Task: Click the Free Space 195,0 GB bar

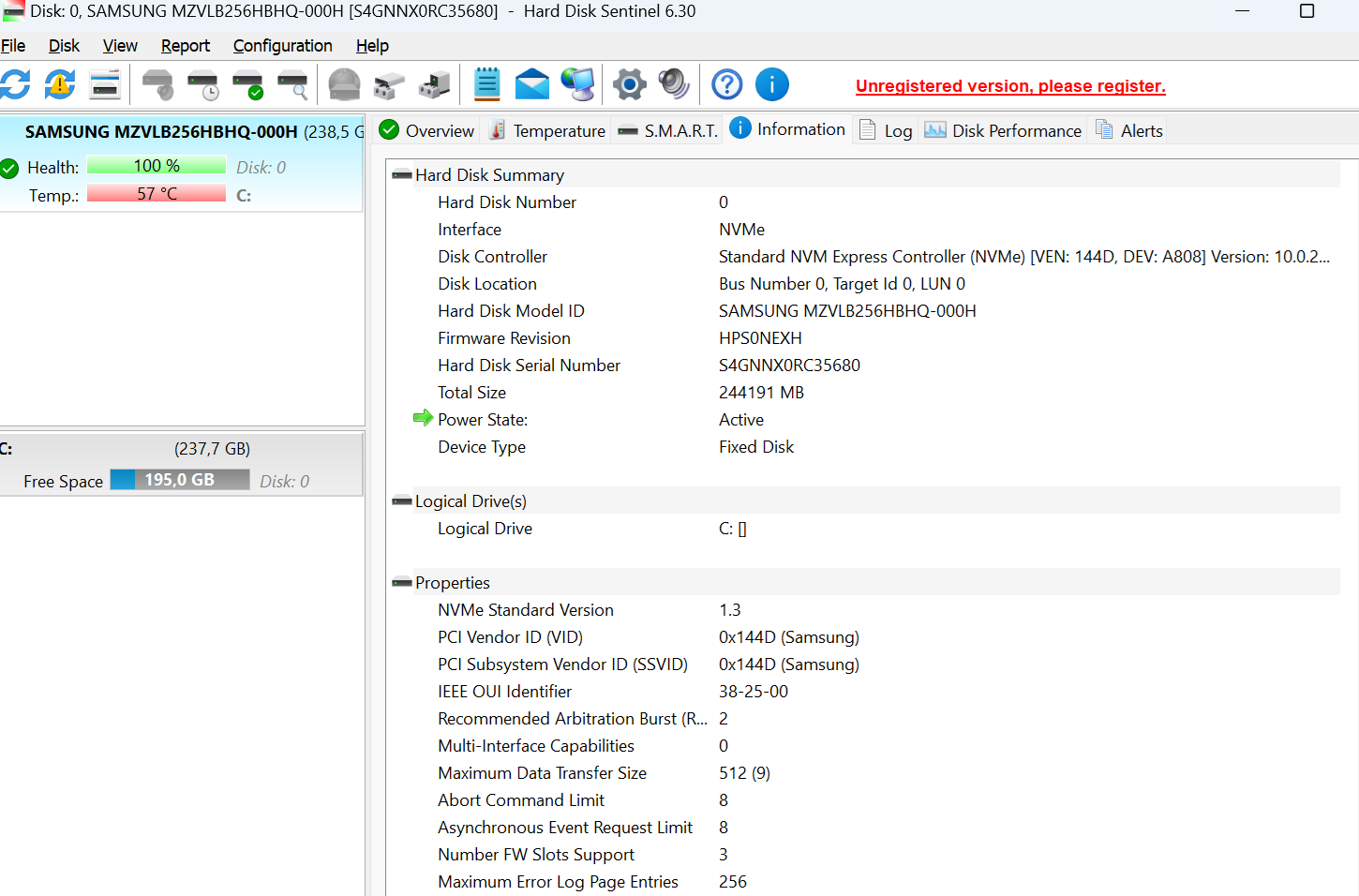Action: click(x=180, y=480)
